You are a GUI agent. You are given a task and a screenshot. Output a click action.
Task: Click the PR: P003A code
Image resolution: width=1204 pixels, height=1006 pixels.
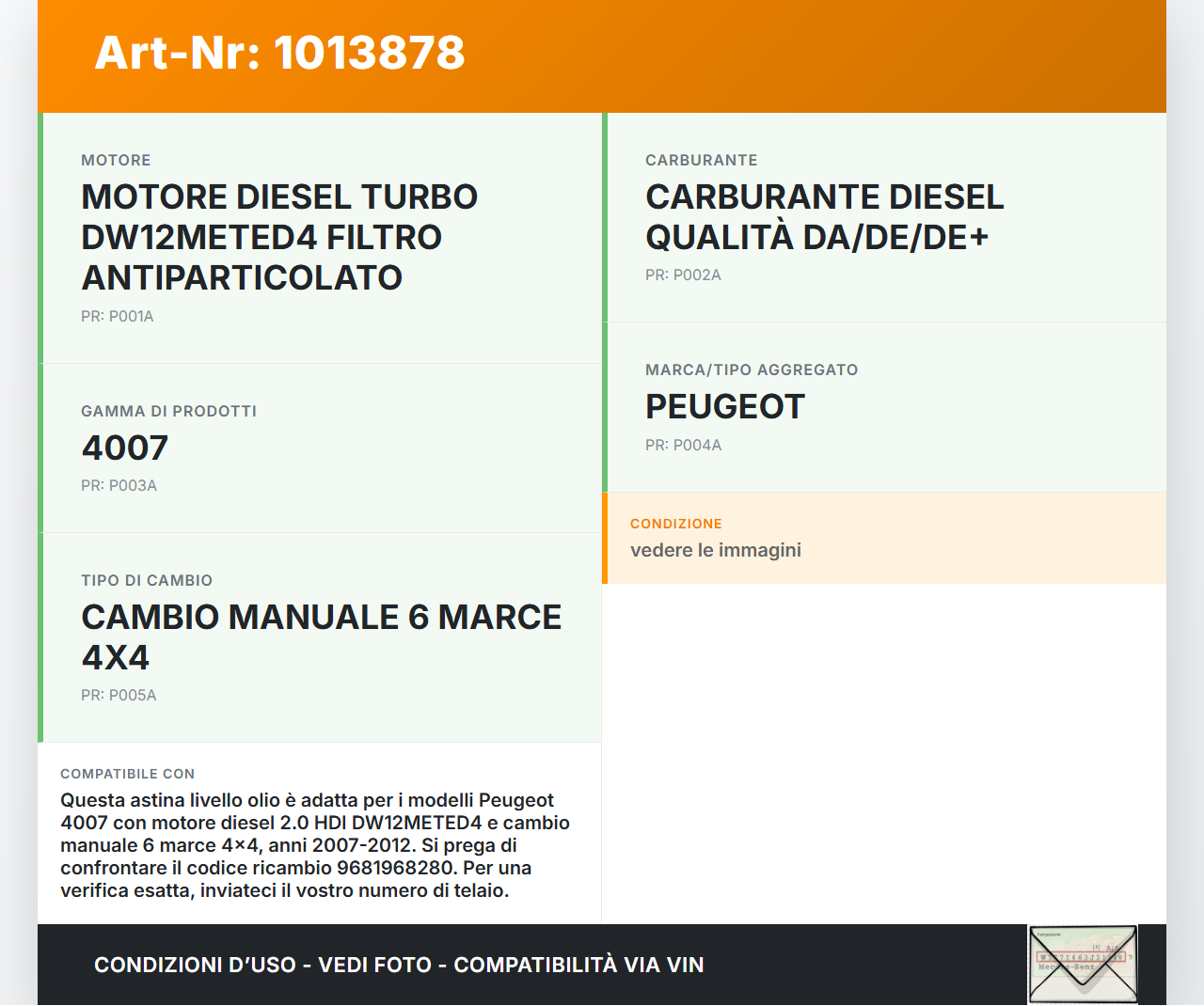click(x=119, y=486)
